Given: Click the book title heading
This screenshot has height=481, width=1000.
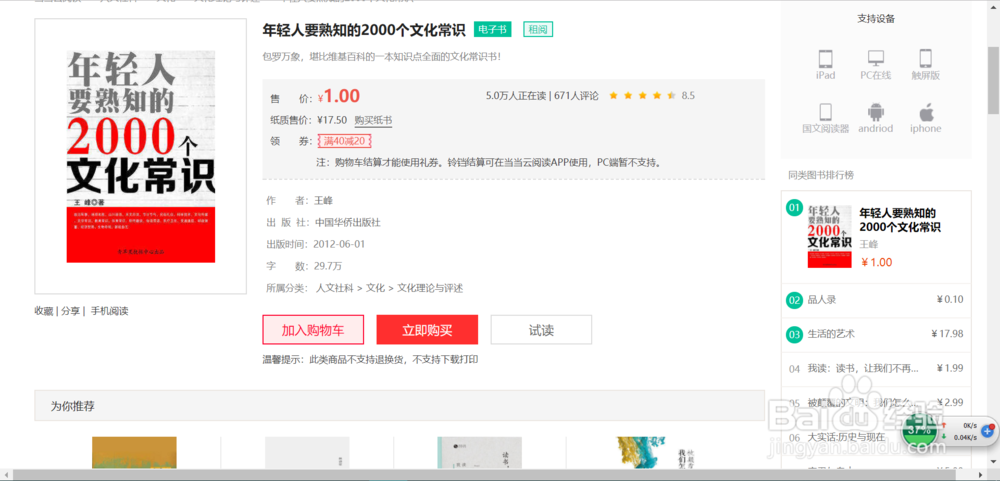Looking at the screenshot, I should point(364,30).
